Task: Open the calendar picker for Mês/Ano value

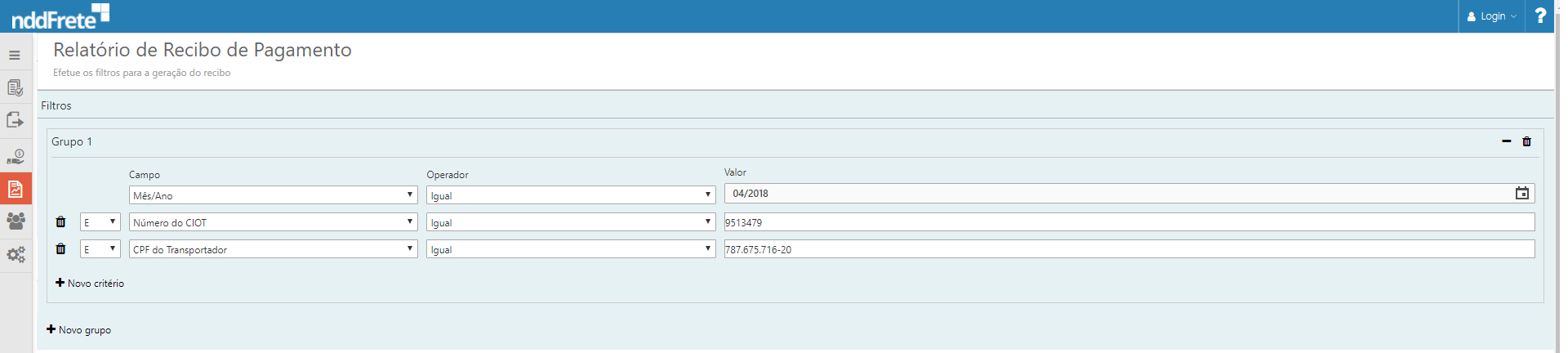Action: point(1522,194)
